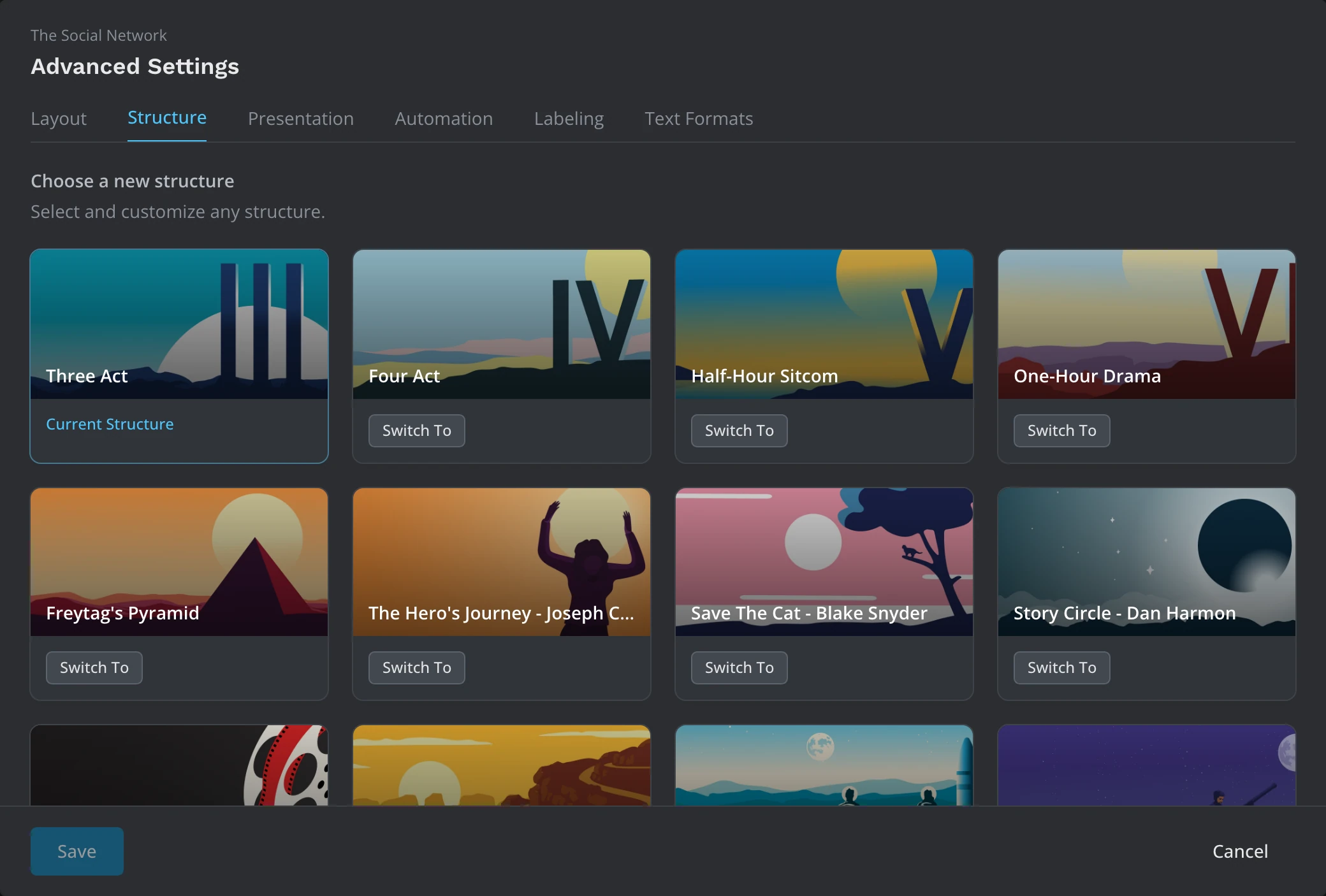Image resolution: width=1326 pixels, height=896 pixels.
Task: Click the rocket and moon thumbnail
Action: click(x=824, y=765)
